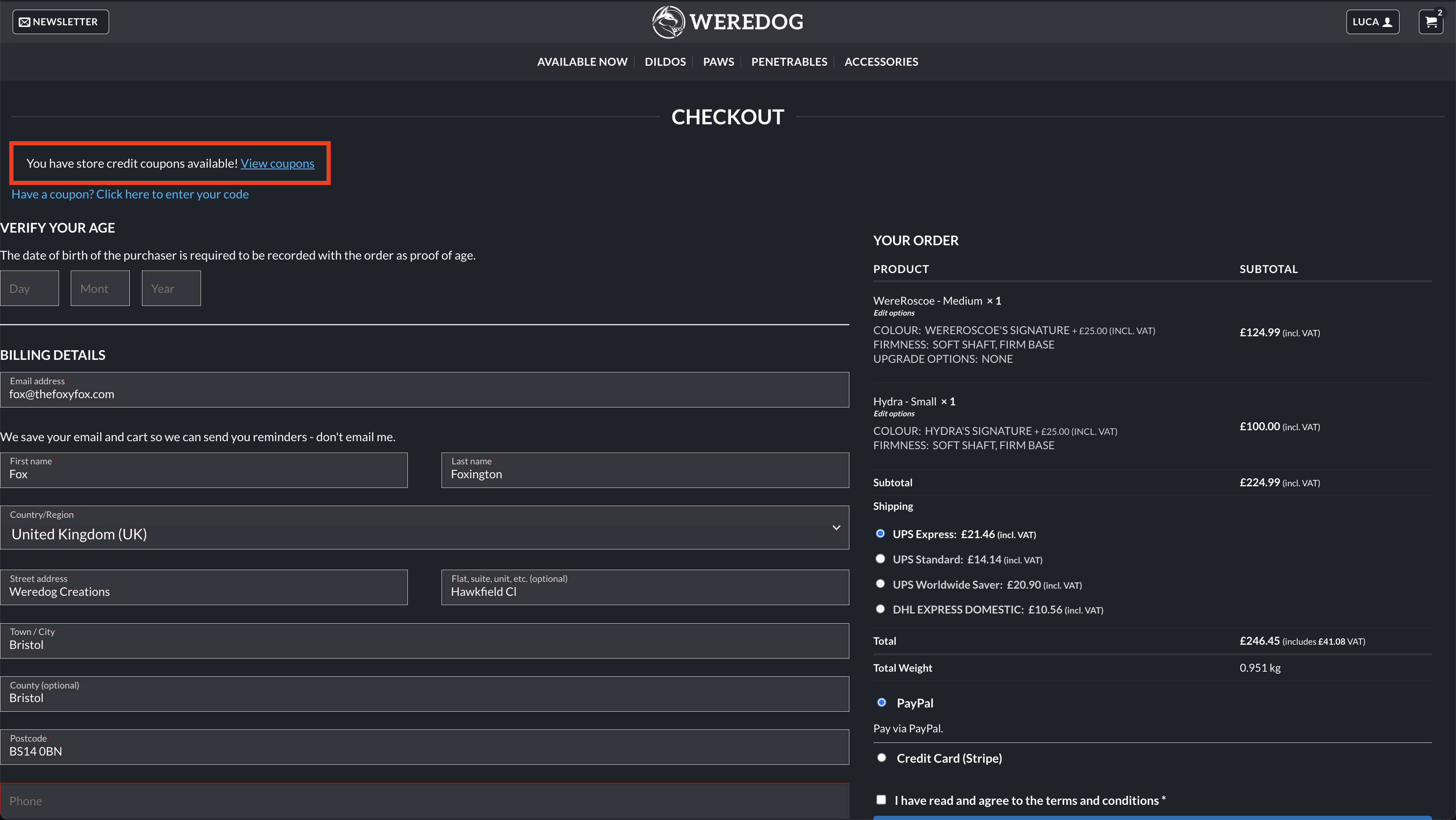Click the First name field
Viewport: 1456px width, 820px height.
pos(203,470)
